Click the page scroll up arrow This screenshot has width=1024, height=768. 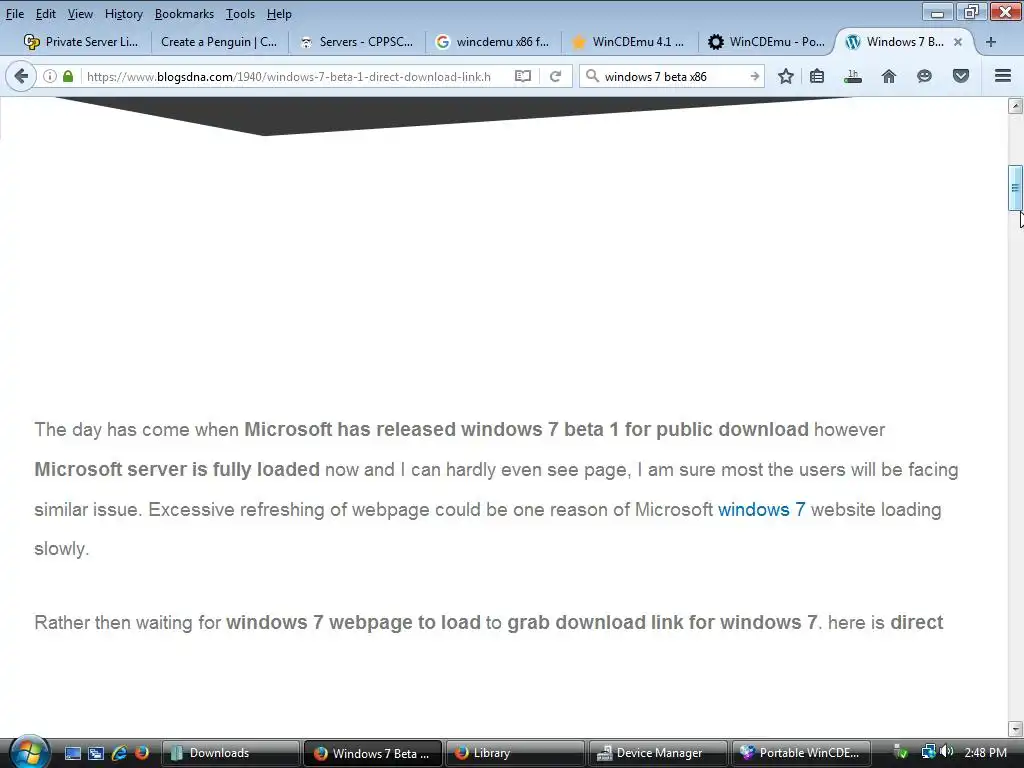[x=1015, y=106]
